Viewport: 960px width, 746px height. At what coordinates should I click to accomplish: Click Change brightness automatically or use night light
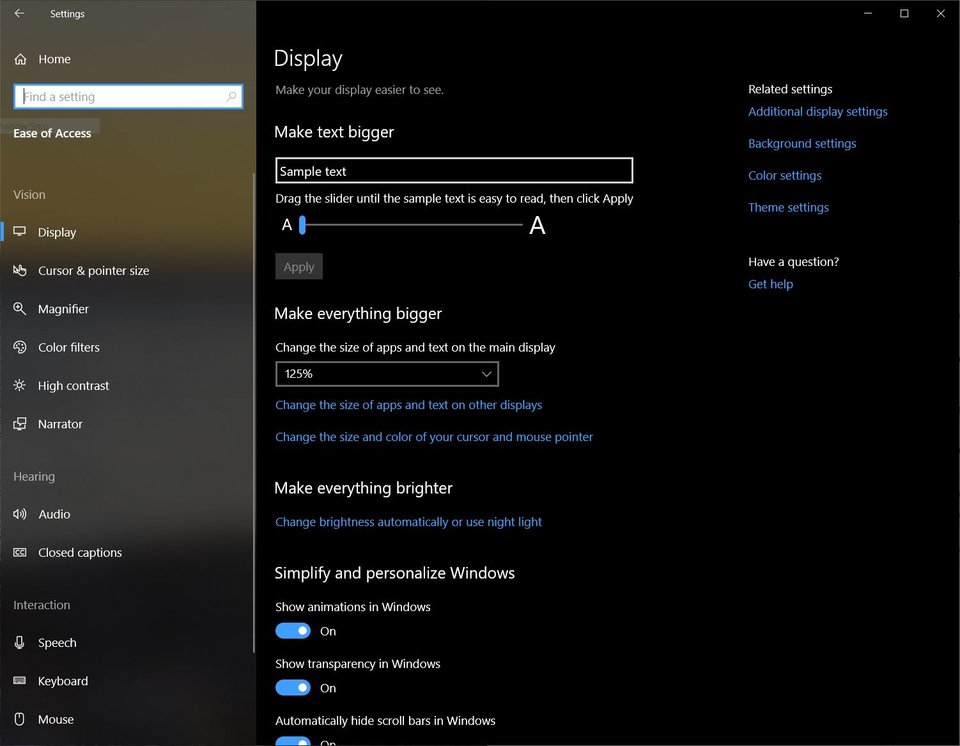point(408,522)
